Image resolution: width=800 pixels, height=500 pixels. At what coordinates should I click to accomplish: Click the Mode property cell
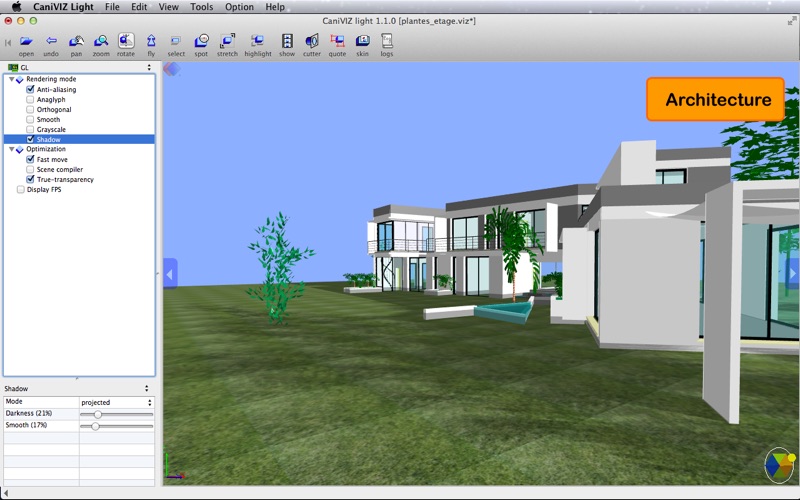coord(41,402)
